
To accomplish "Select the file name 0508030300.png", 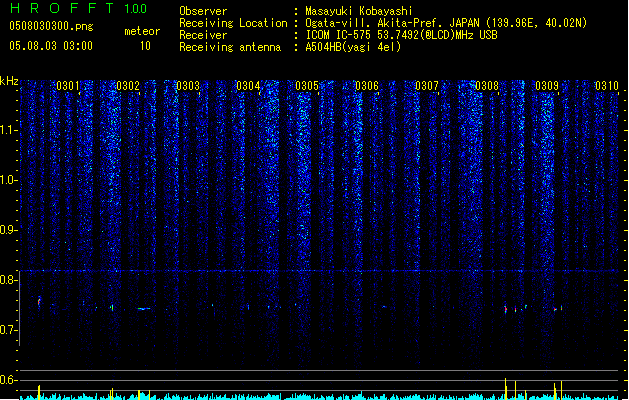I will pos(51,26).
